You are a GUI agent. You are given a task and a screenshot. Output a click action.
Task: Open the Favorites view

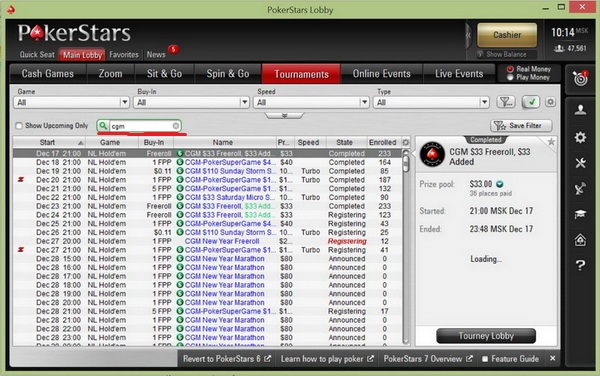(x=124, y=55)
